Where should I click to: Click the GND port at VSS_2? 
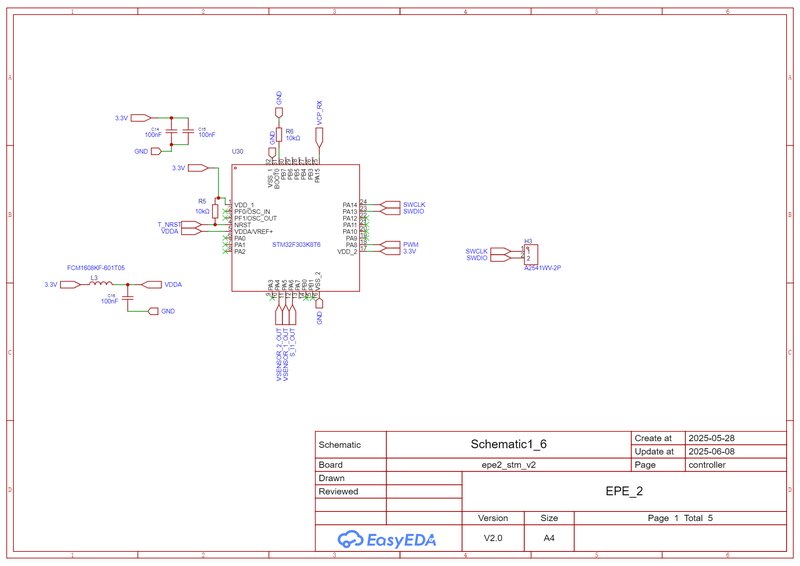click(x=319, y=303)
